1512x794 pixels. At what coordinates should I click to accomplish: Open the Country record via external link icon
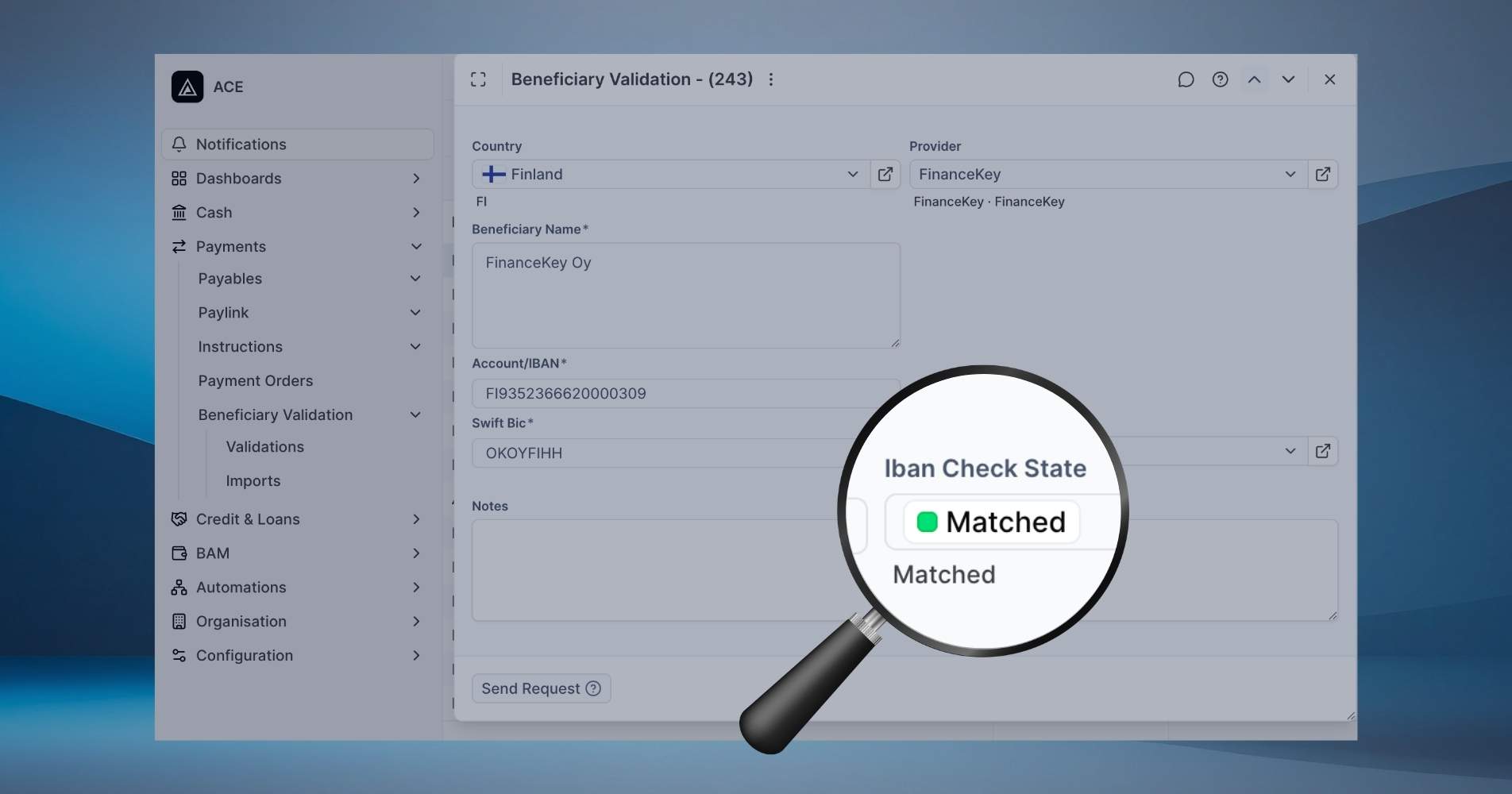(x=885, y=174)
